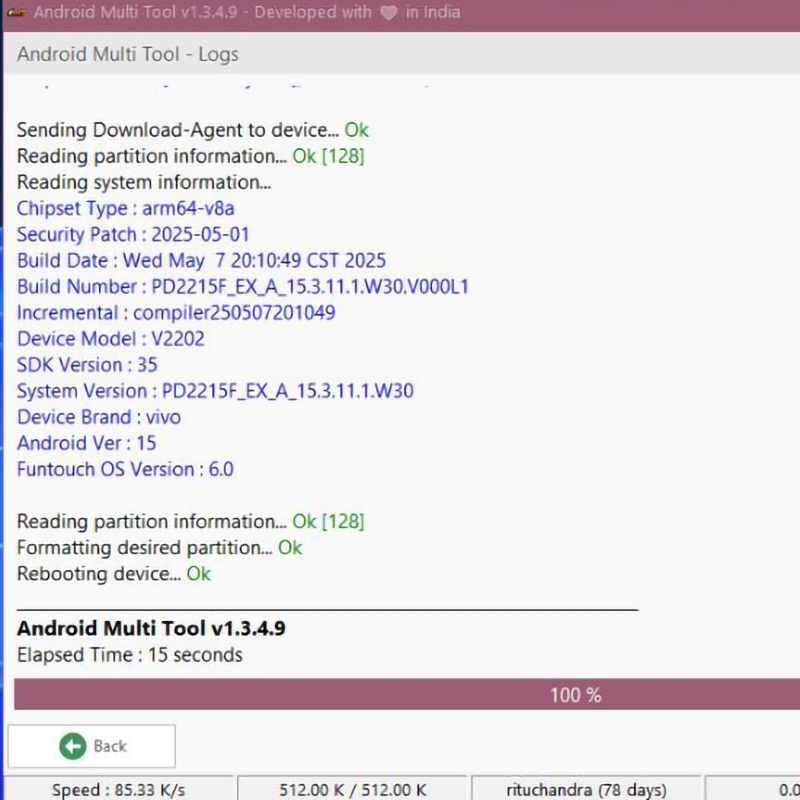Viewport: 800px width, 800px height.
Task: Click Device Brand : vivo line
Action: [99, 417]
